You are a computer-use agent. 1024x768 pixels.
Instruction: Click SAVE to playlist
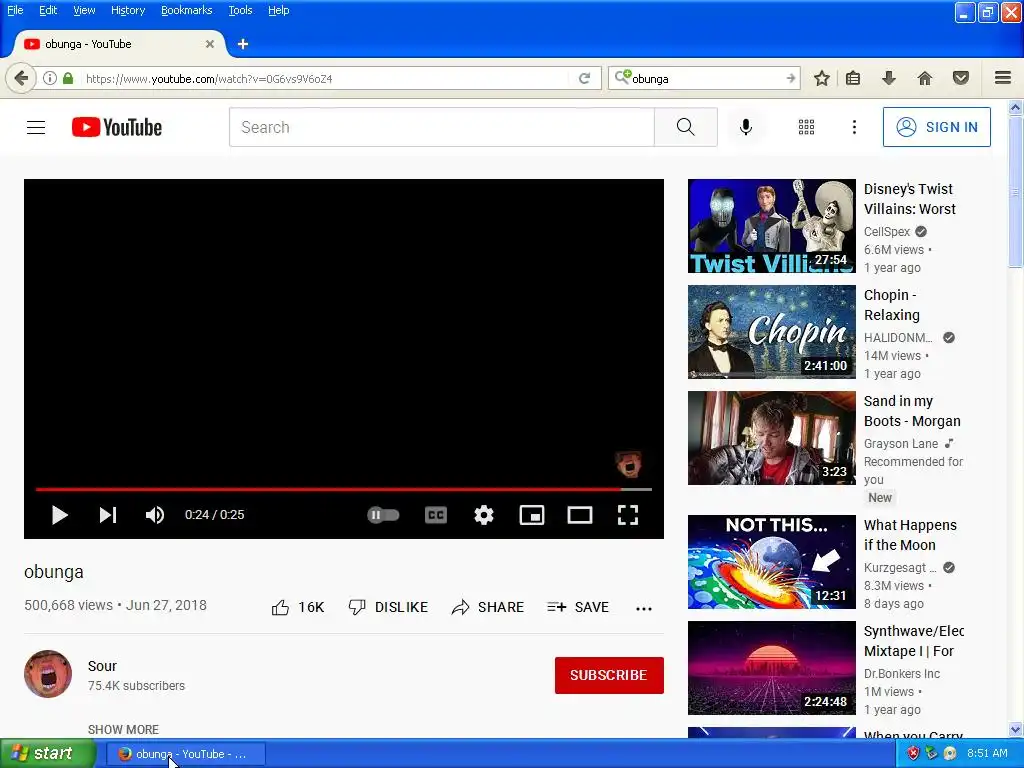[578, 607]
